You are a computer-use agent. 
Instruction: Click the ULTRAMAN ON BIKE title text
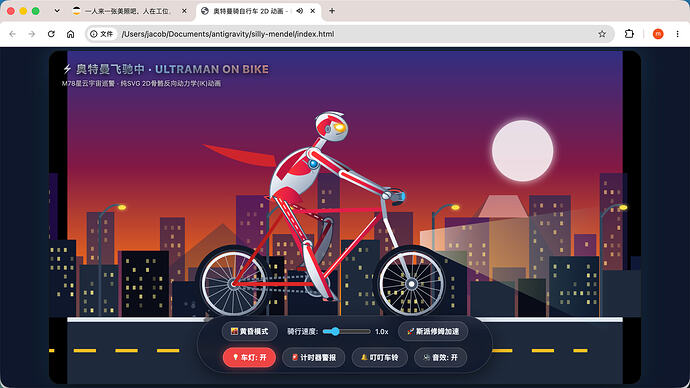212,70
